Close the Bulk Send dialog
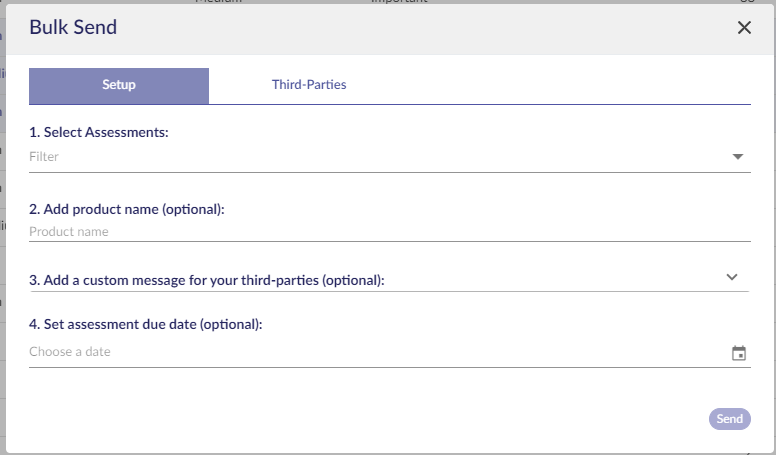The height and width of the screenshot is (455, 776). tap(744, 28)
